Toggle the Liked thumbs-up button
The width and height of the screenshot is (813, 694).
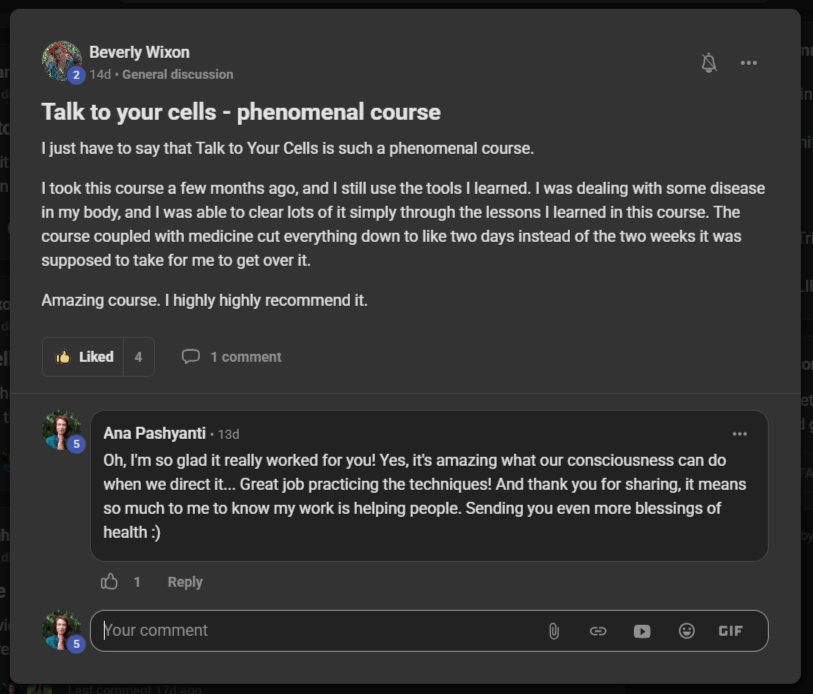click(84, 357)
